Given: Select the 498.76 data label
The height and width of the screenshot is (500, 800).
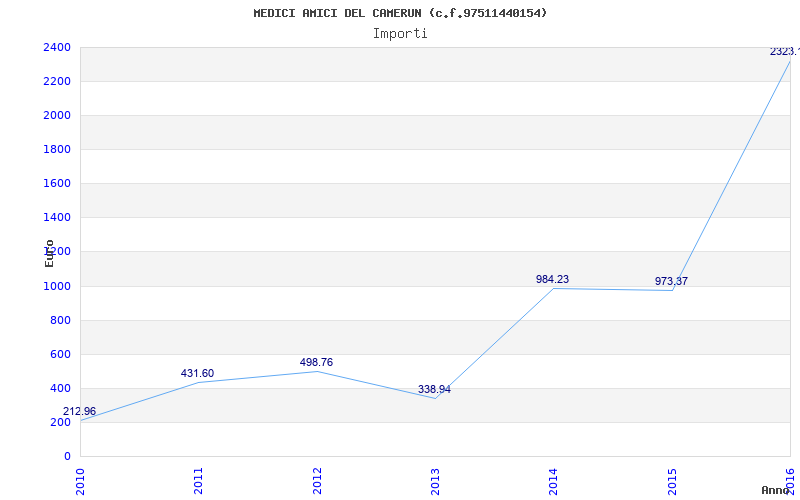Looking at the screenshot, I should click(316, 362).
